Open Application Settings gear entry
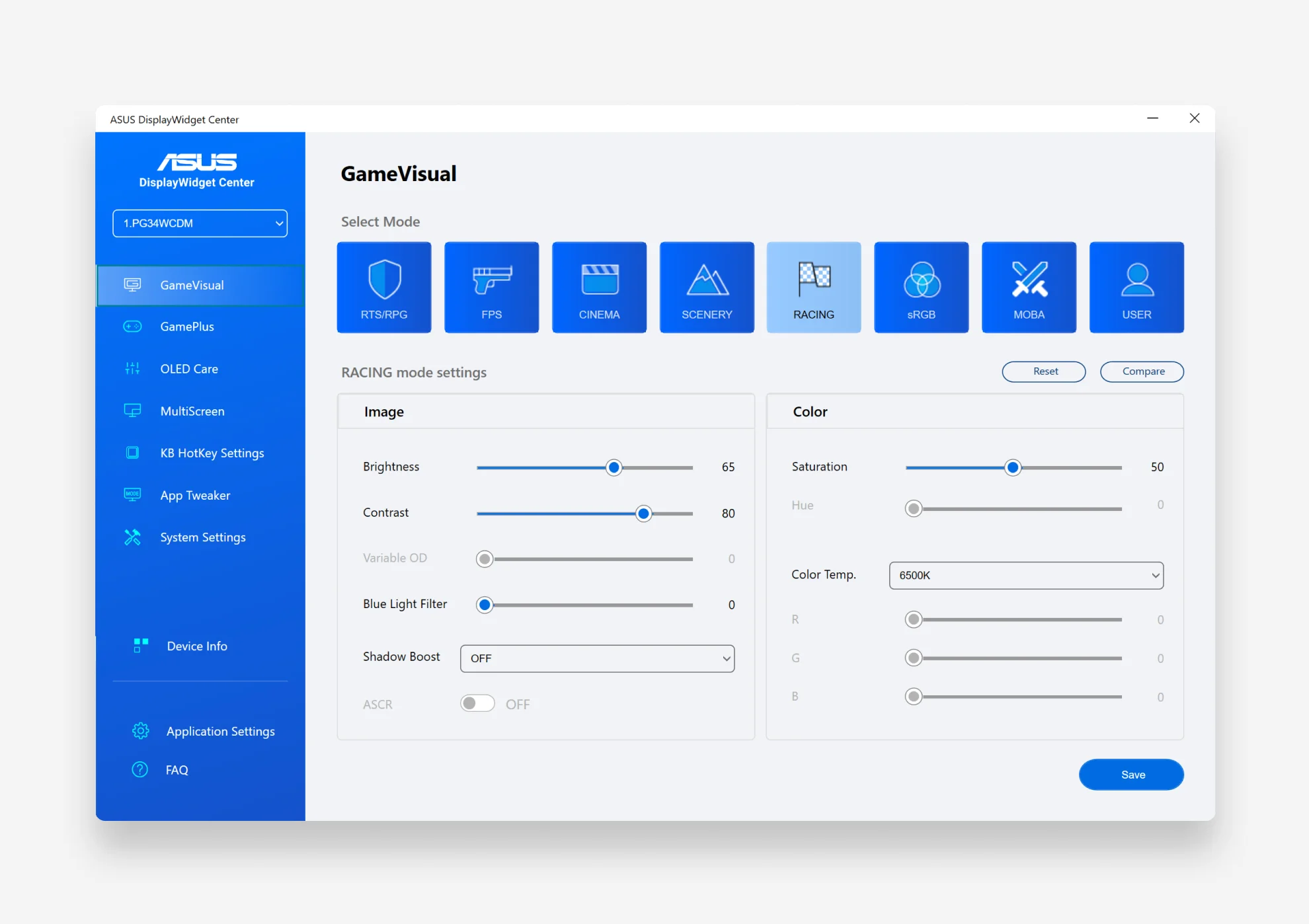 [220, 731]
